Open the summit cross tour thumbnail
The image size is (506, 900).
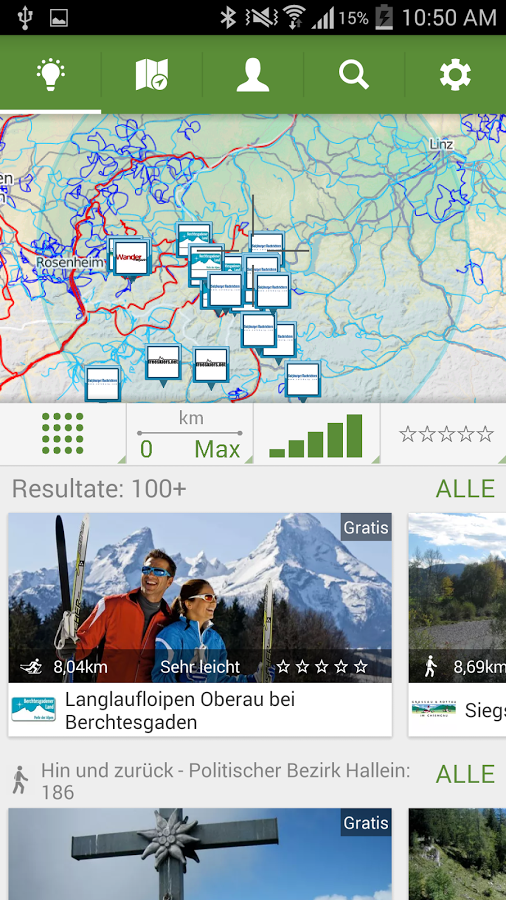coord(200,854)
